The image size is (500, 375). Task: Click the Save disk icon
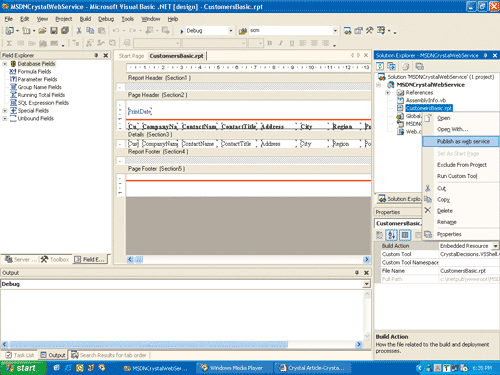coord(54,31)
